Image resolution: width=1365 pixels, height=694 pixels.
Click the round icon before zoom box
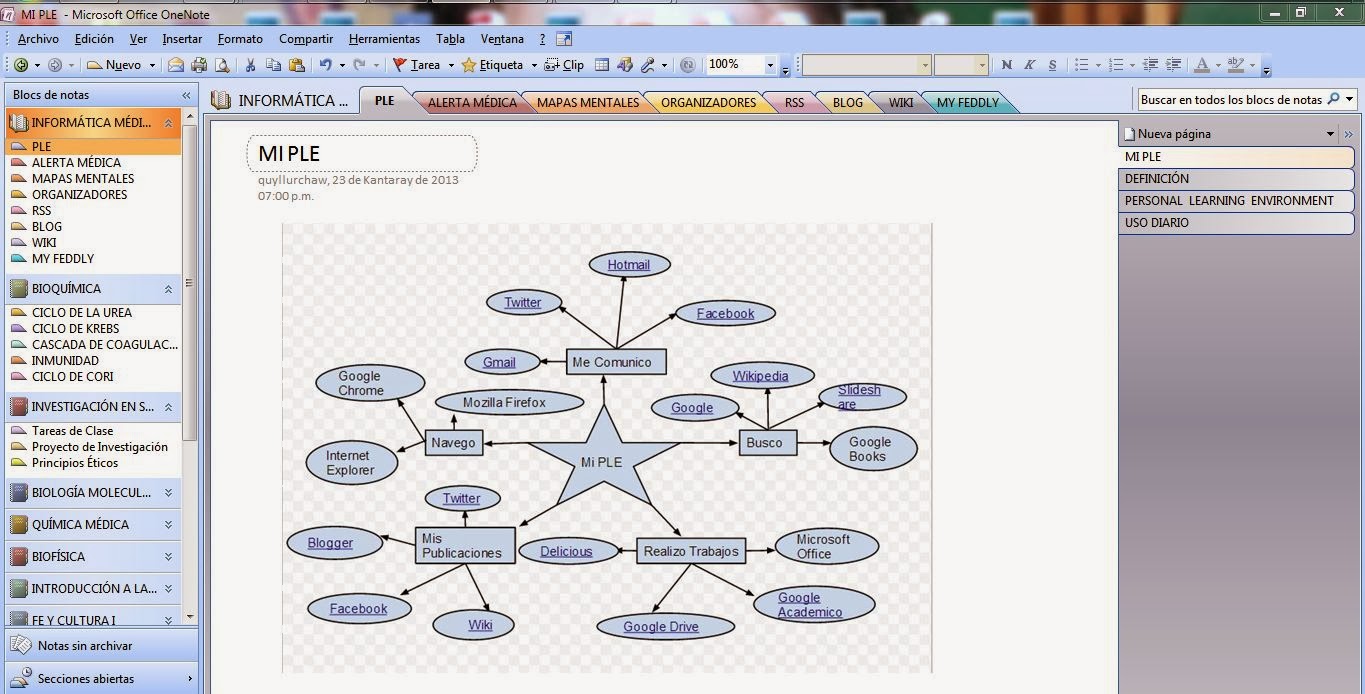pos(687,65)
